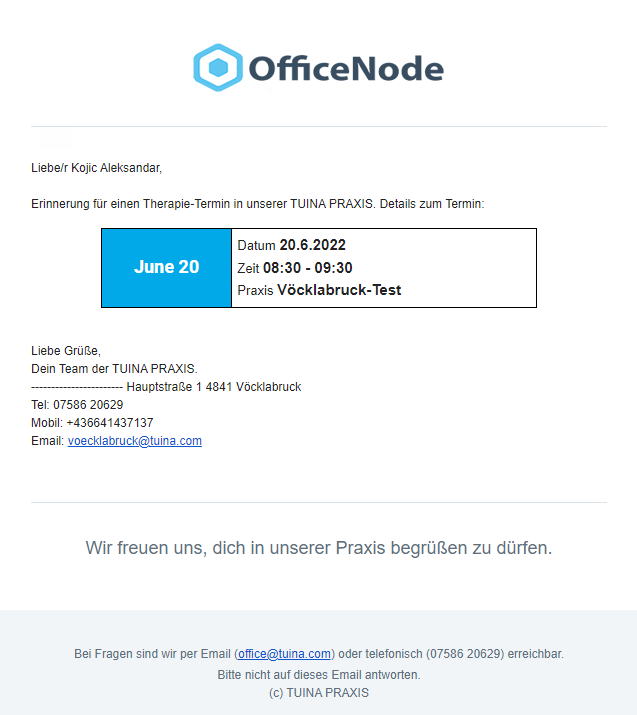
Task: Select the Zeit 08:30 - 09:30 line
Action: pos(295,268)
